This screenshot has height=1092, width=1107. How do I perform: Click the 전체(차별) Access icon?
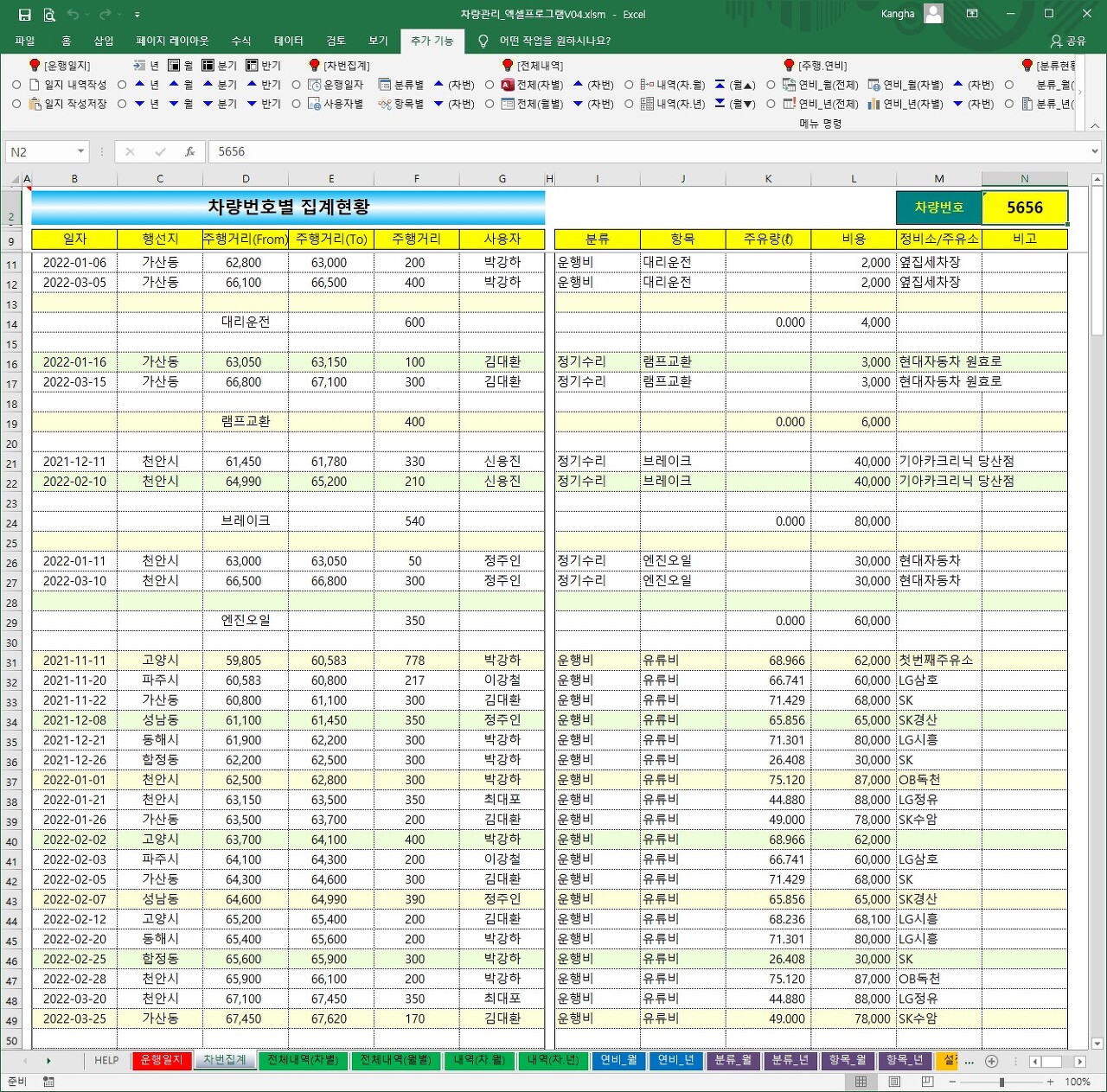pos(508,85)
